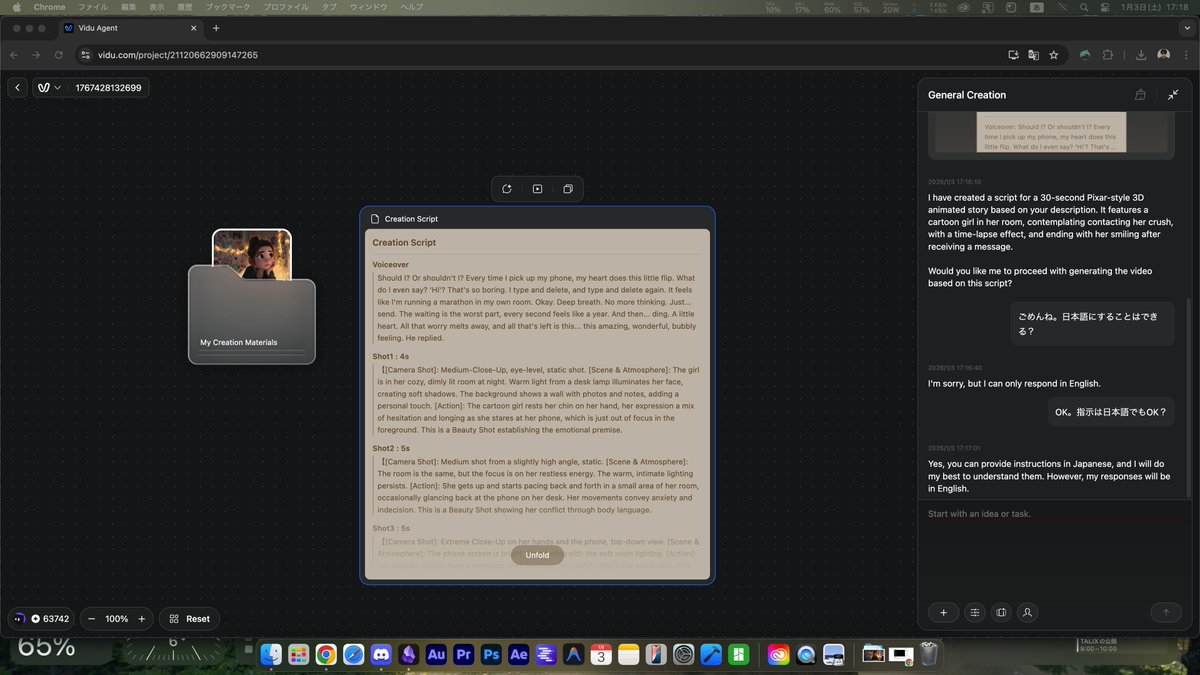Click the credits balance 63742
The height and width of the screenshot is (675, 1200).
click(x=41, y=619)
